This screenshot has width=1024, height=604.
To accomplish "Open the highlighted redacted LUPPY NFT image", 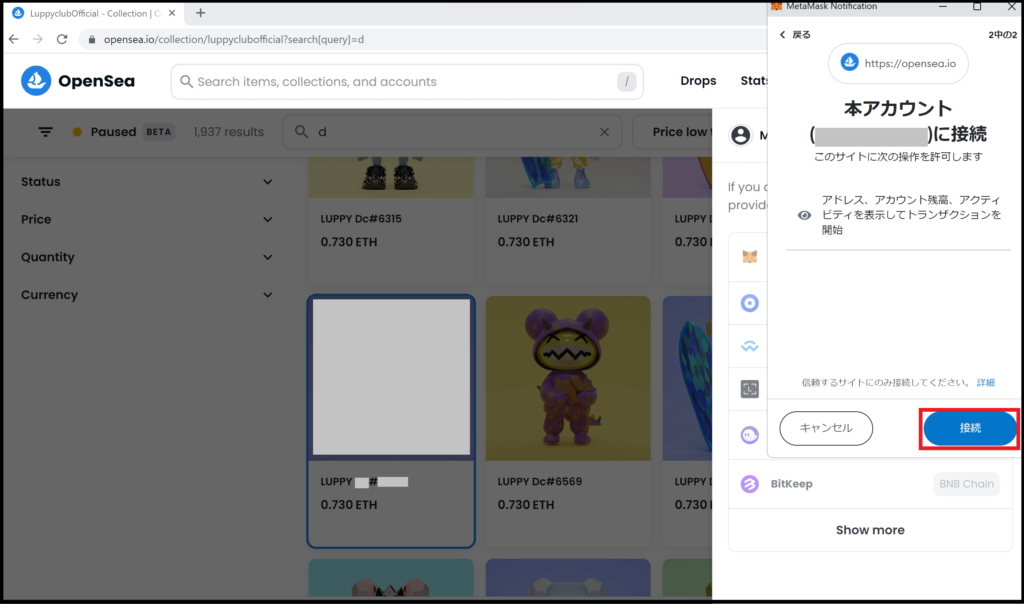I will pos(391,377).
